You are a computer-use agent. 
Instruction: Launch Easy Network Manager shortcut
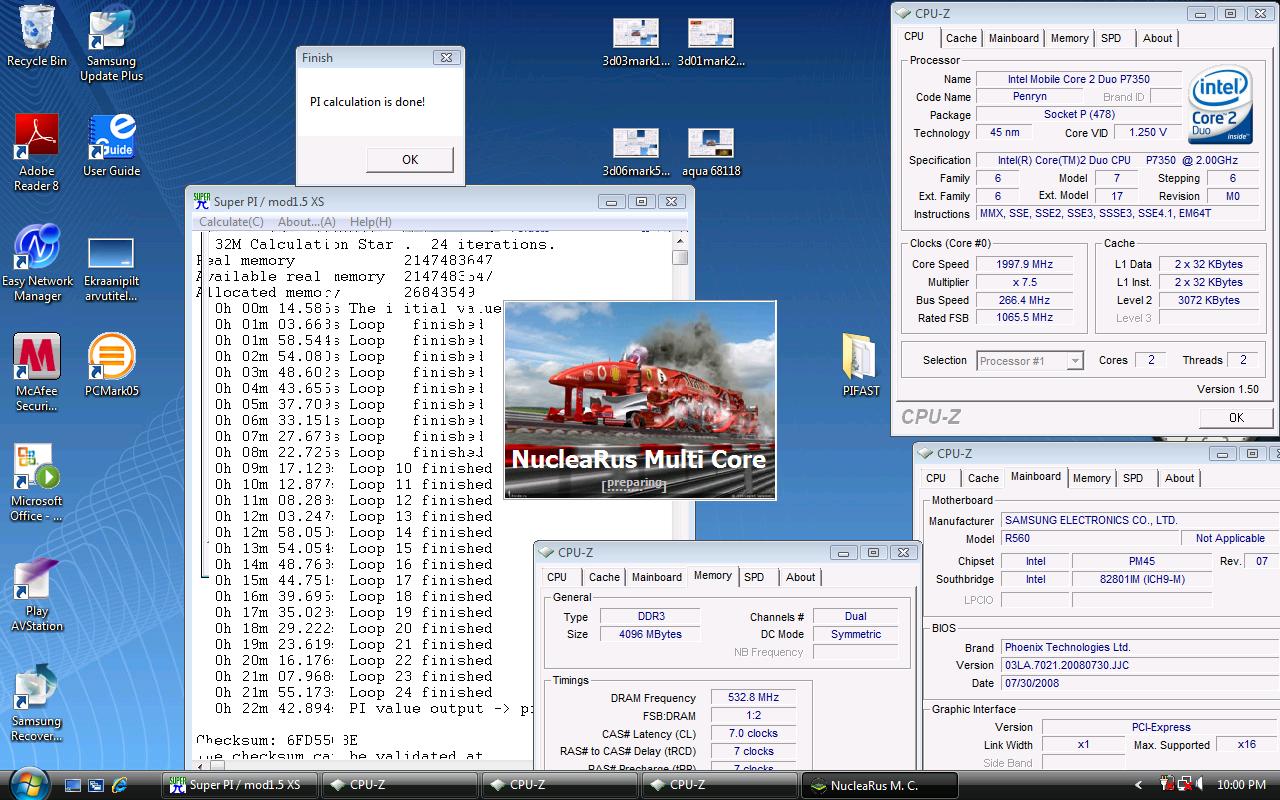click(37, 263)
